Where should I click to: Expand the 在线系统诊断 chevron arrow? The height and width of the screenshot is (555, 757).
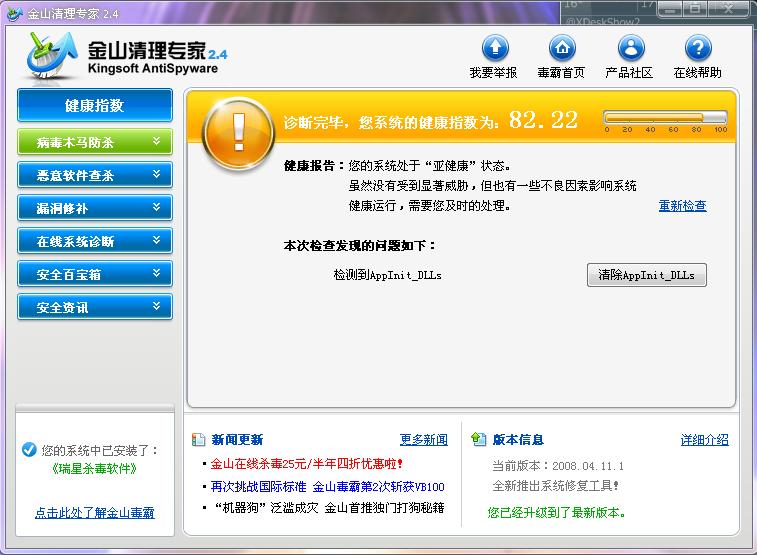156,240
